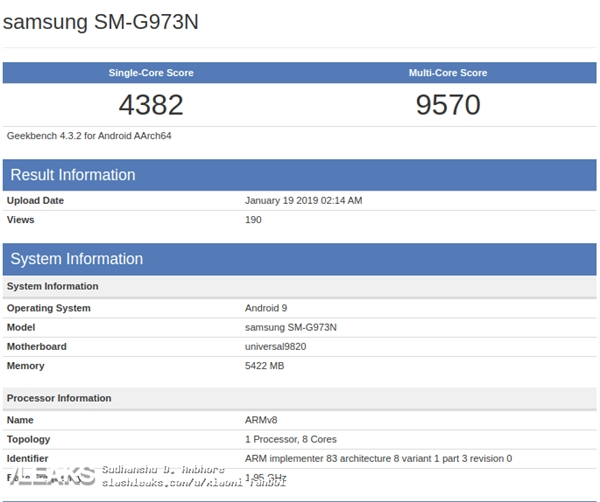
Task: Click the multi-core score value 9570
Action: (x=448, y=105)
